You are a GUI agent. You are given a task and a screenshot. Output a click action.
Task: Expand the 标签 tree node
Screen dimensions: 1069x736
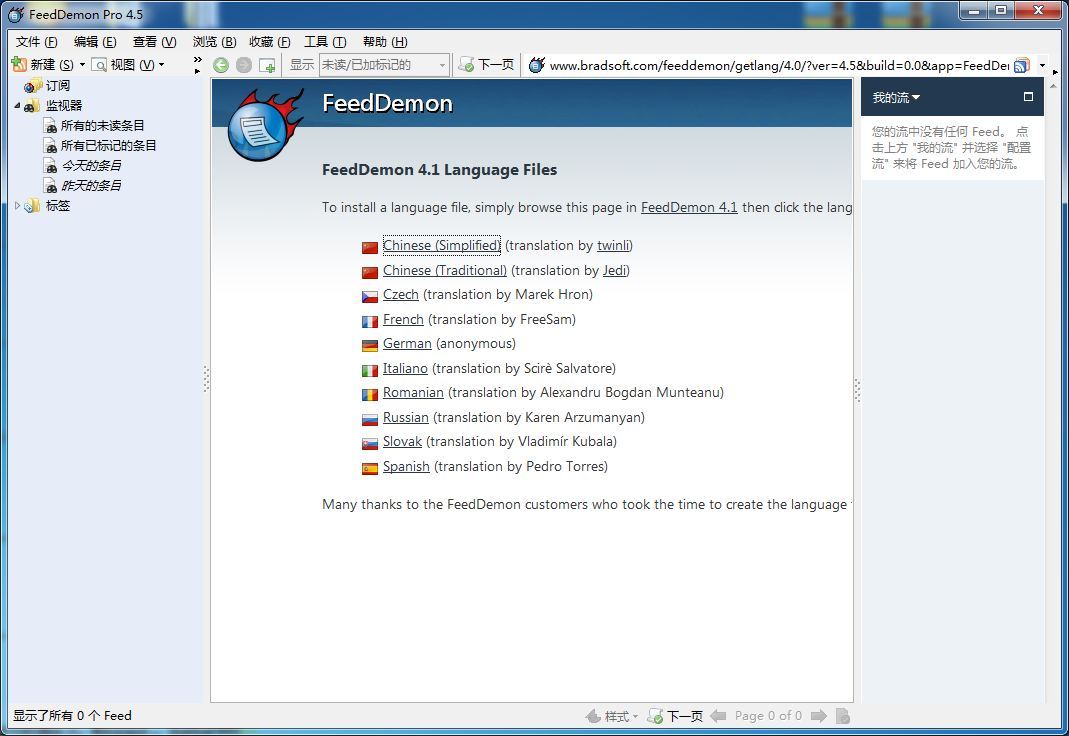17,205
